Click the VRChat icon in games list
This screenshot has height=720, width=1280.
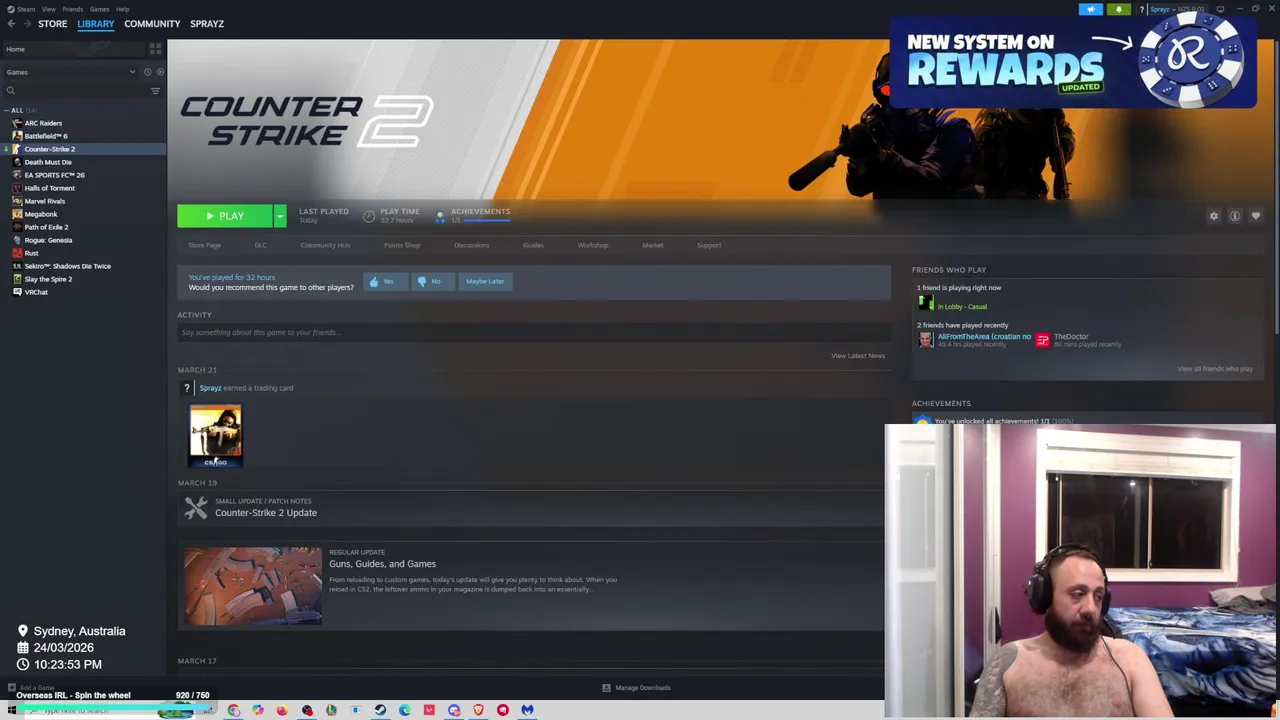pyautogui.click(x=17, y=292)
